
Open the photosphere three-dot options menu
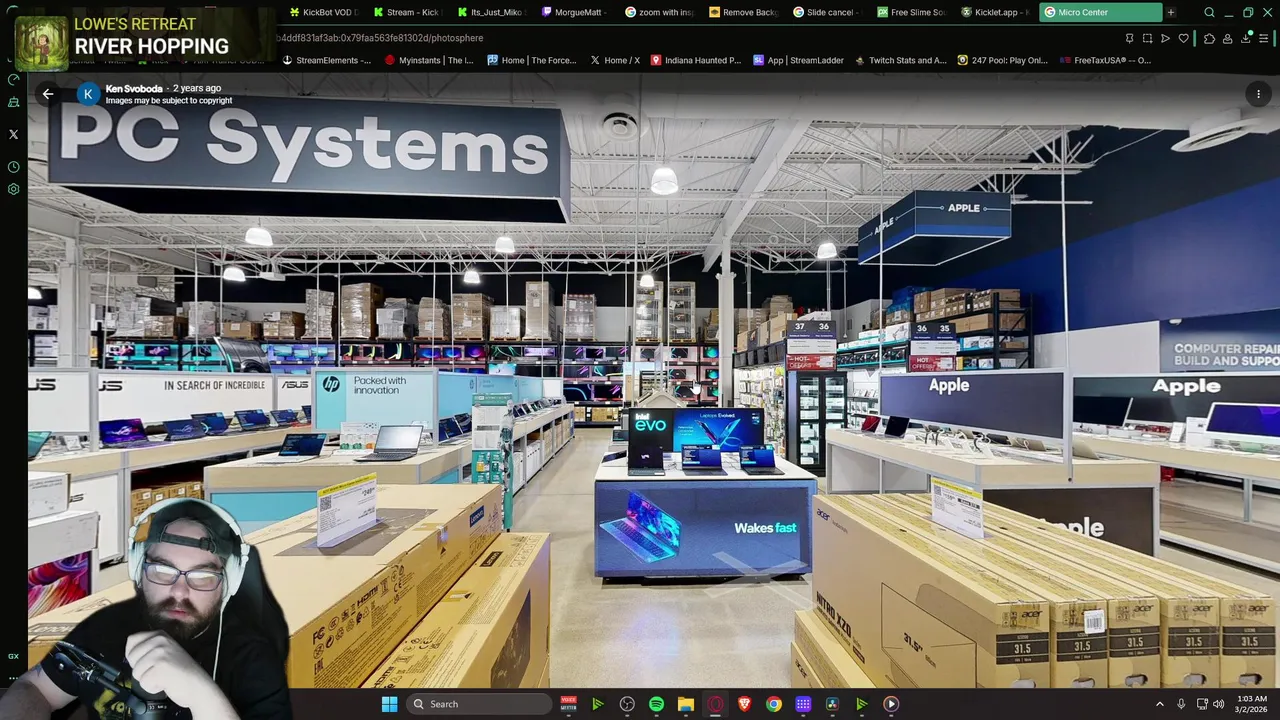click(1258, 94)
